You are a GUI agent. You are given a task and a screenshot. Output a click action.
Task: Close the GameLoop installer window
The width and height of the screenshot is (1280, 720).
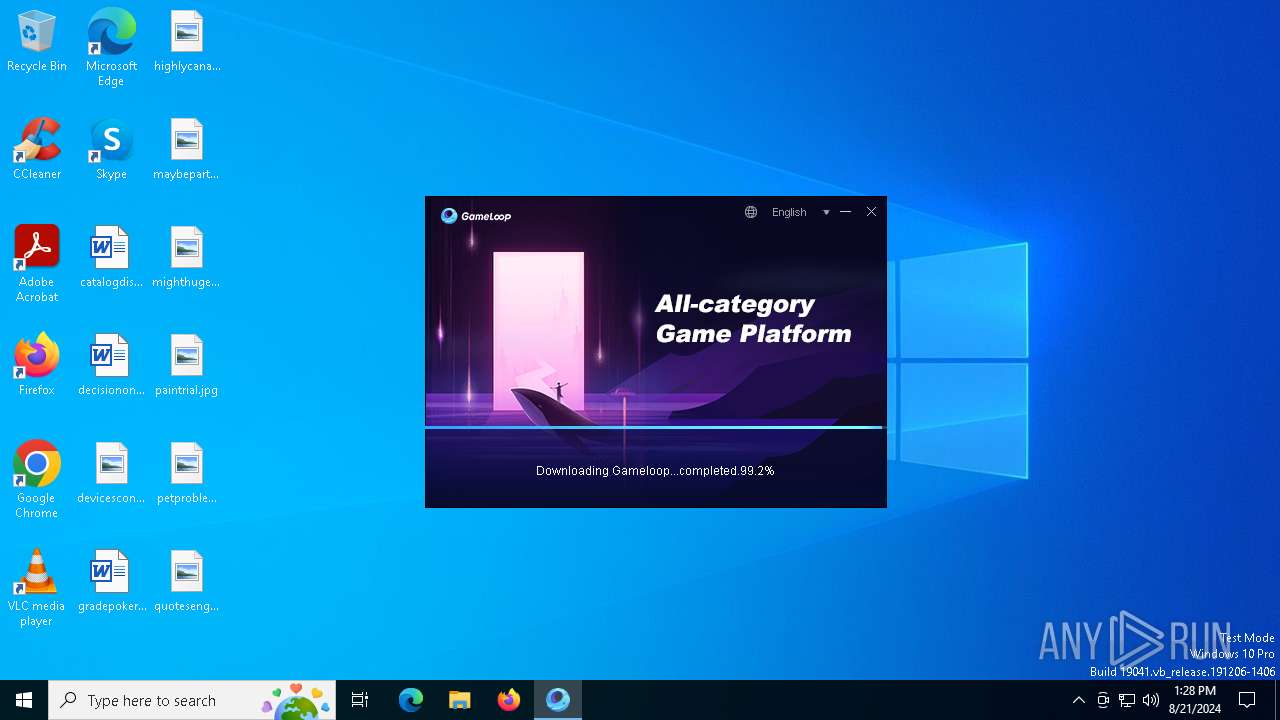[871, 212]
